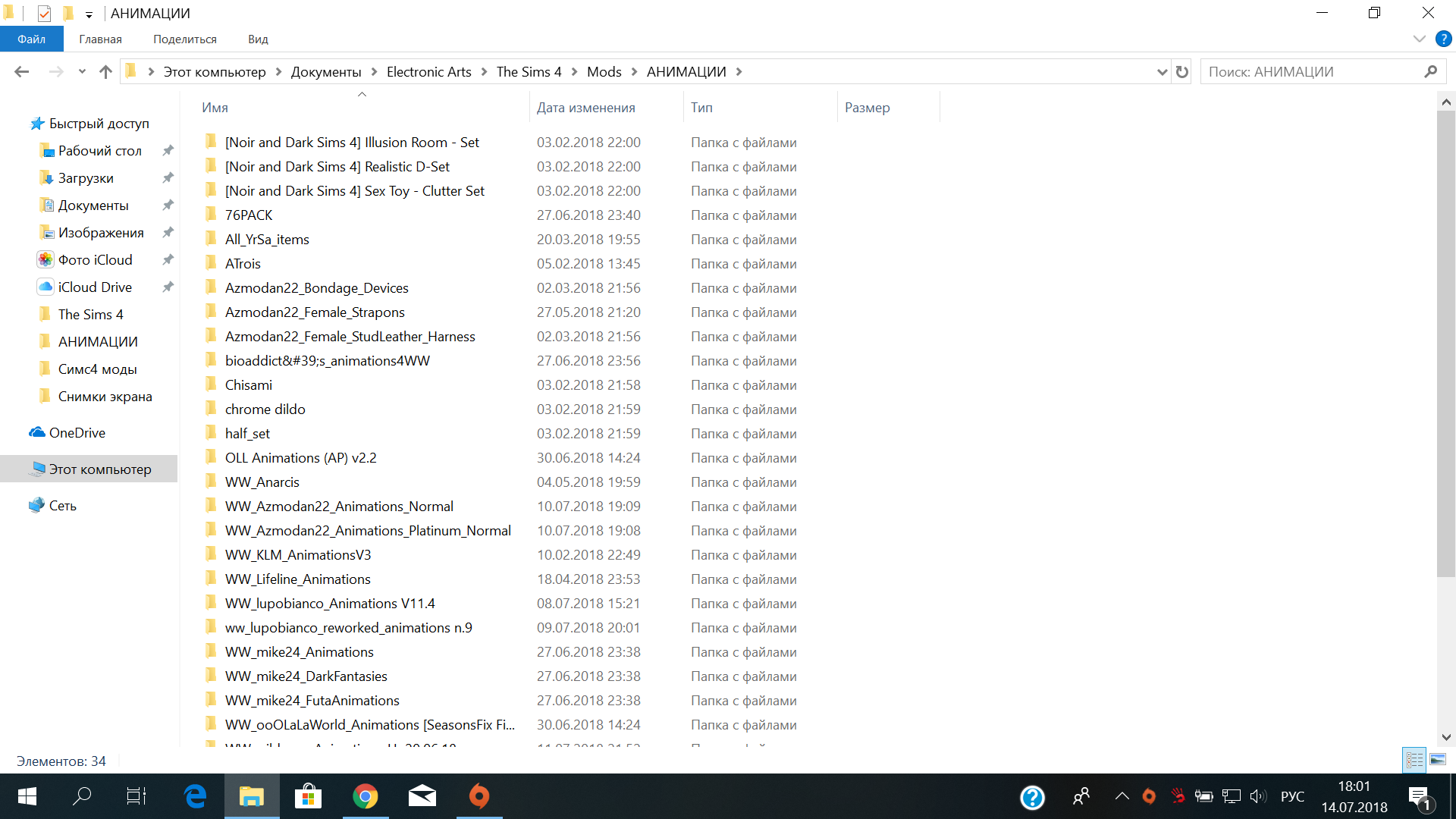Go back with the left arrow
The width and height of the screenshot is (1456, 819).
click(21, 71)
